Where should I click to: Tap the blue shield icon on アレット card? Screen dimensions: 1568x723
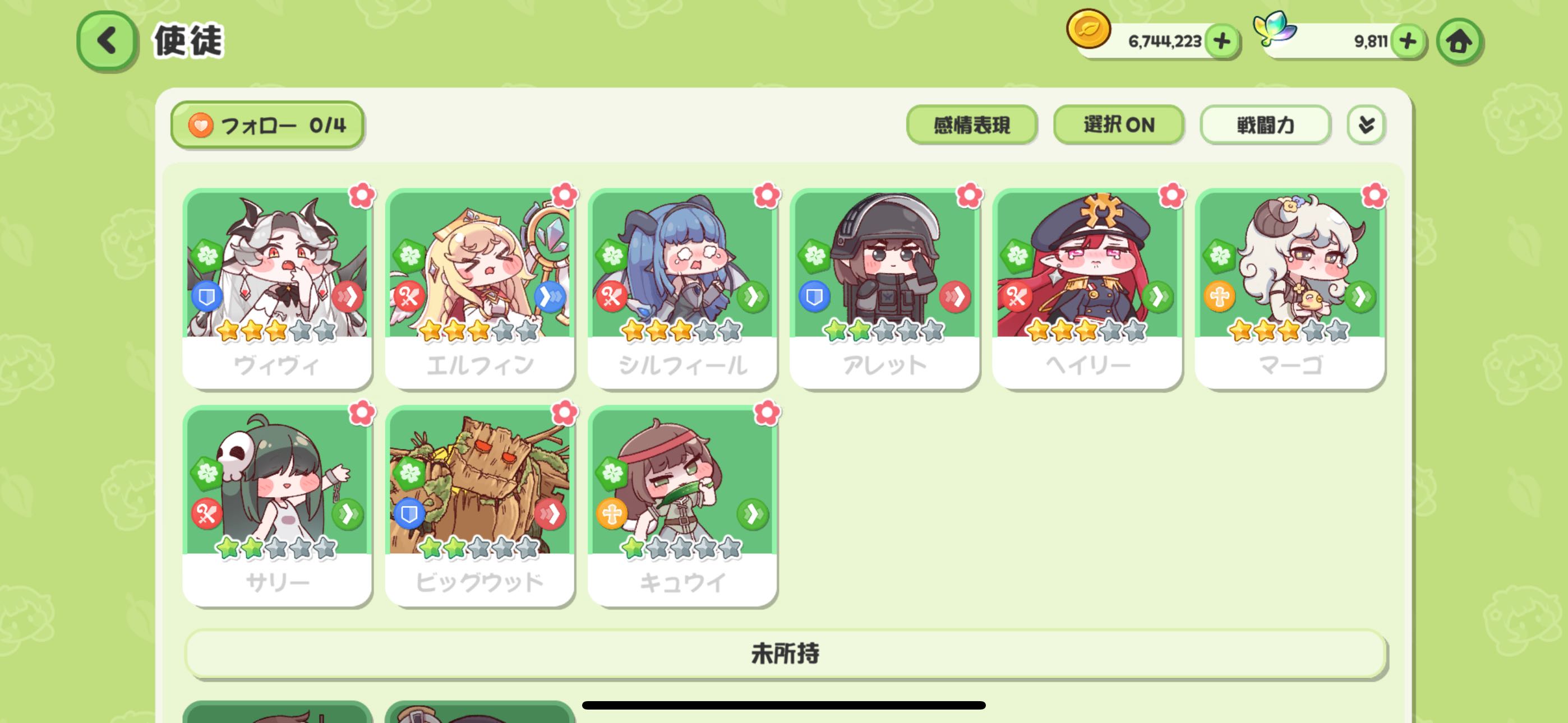pos(814,296)
